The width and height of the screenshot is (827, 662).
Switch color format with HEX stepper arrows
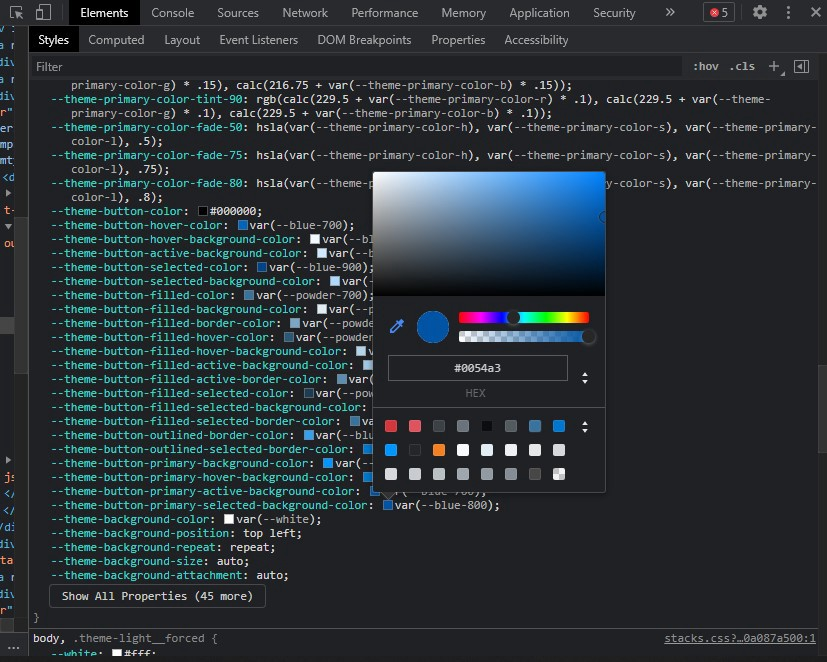click(x=584, y=378)
